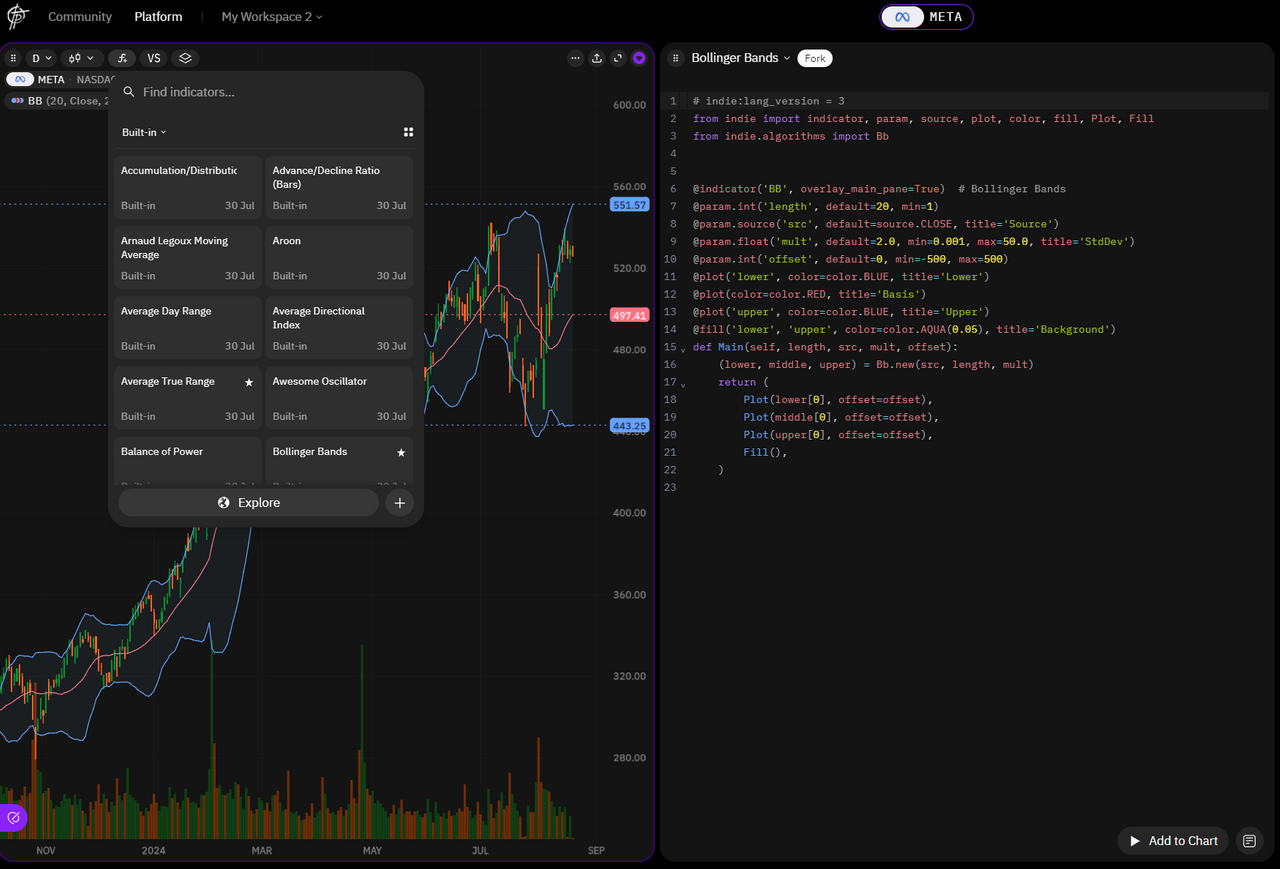The image size is (1280, 869).
Task: Toggle favorite star on Bollinger Bands card
Action: 401,452
